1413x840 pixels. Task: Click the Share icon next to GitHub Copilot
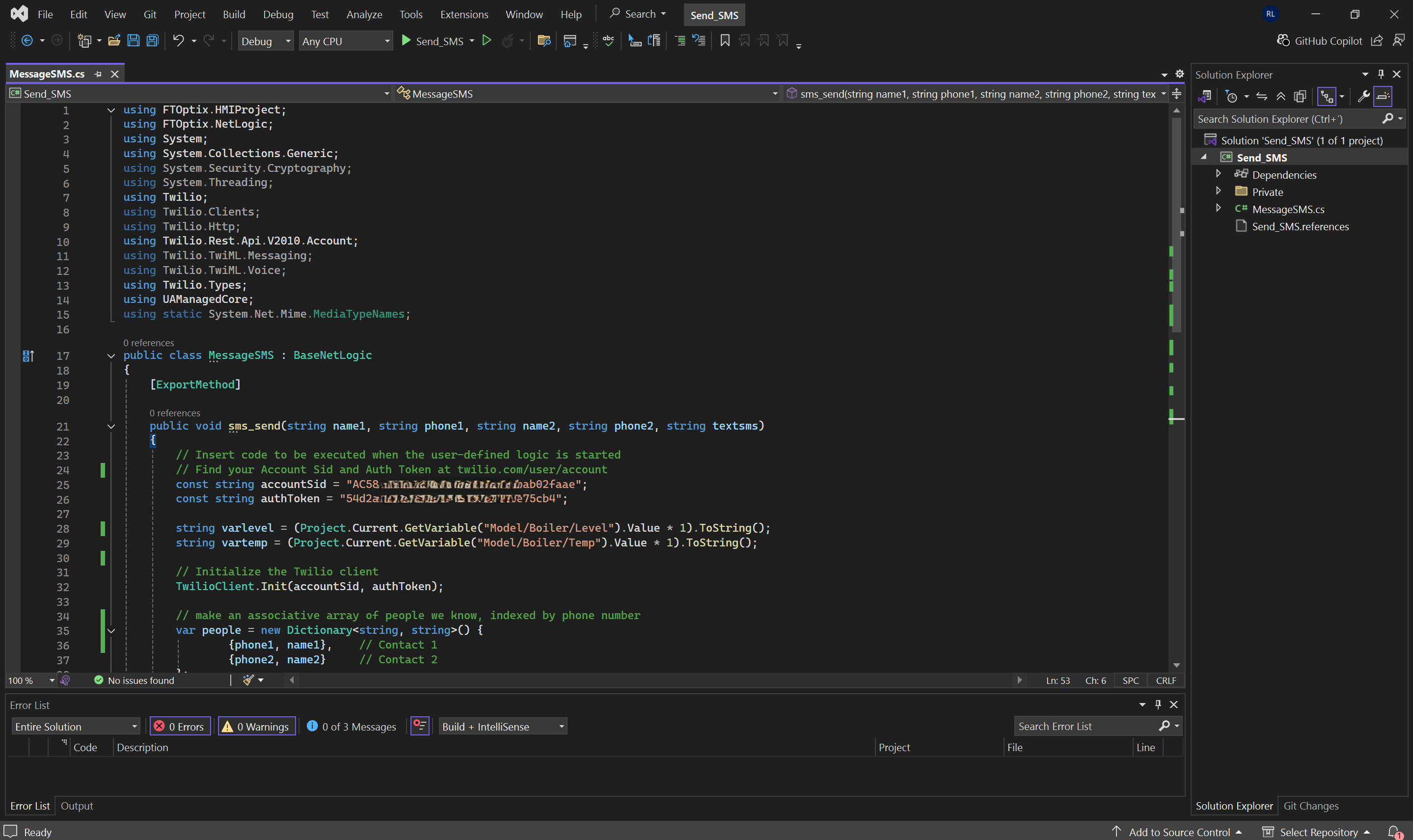pyautogui.click(x=1377, y=40)
